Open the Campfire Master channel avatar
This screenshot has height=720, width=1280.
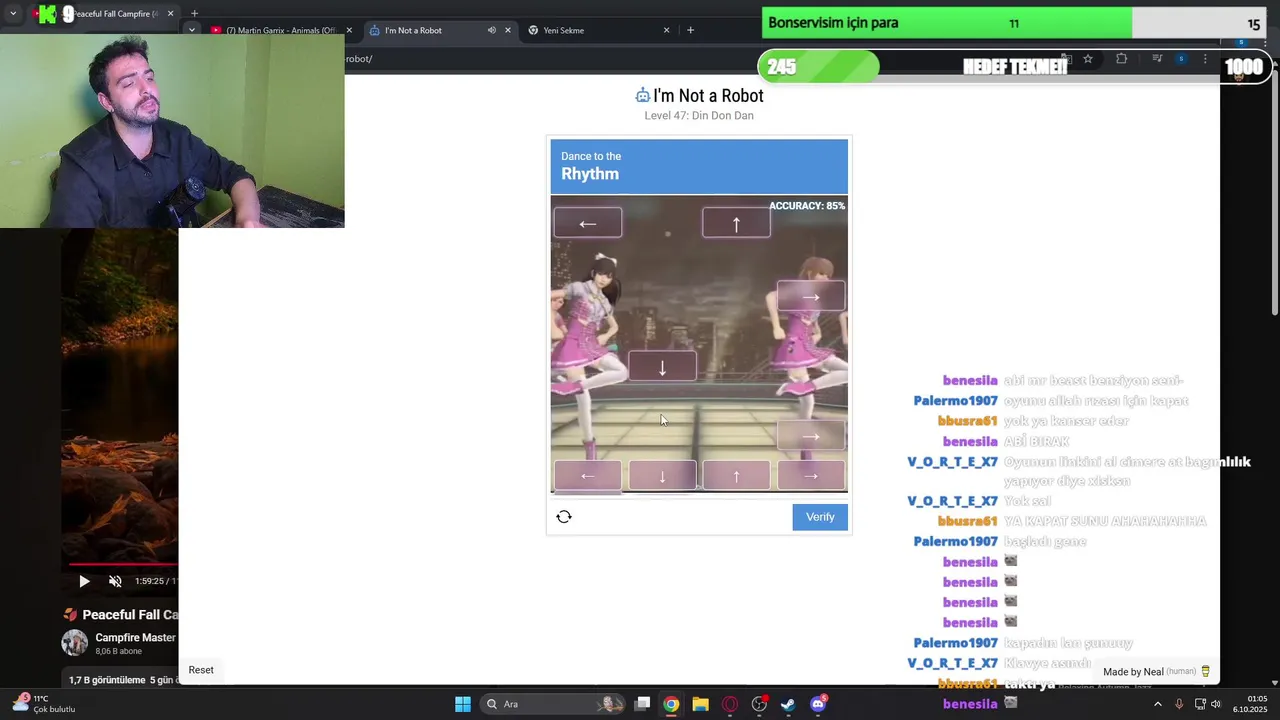(x=75, y=643)
